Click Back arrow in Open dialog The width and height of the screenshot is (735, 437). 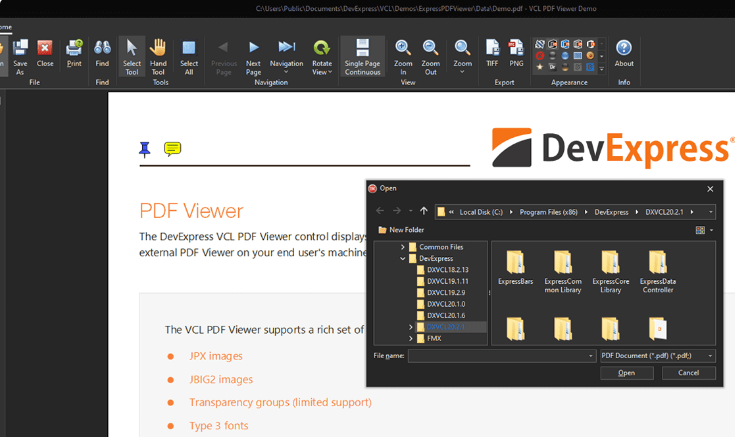[x=380, y=211]
